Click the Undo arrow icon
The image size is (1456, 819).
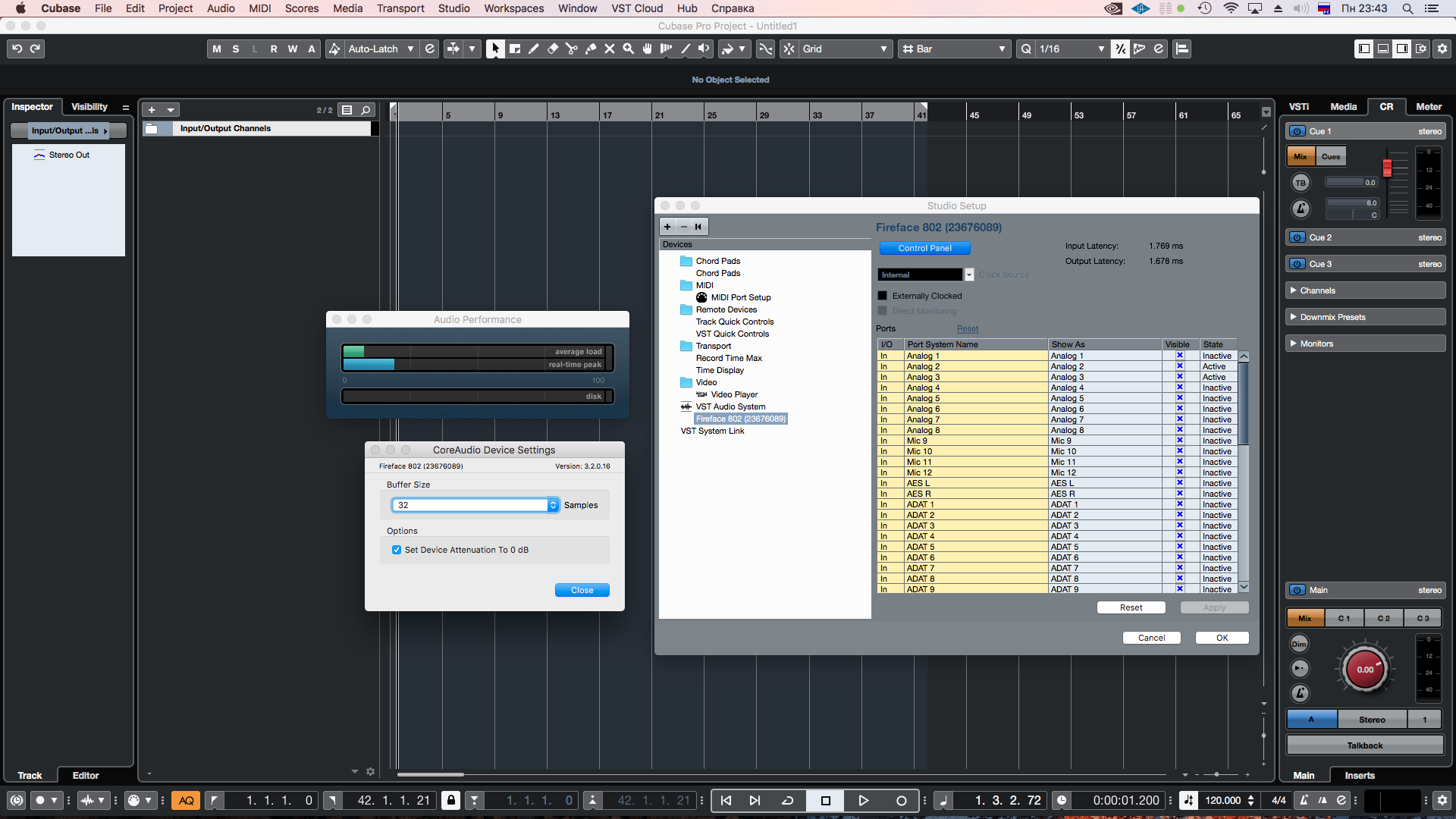click(x=17, y=49)
